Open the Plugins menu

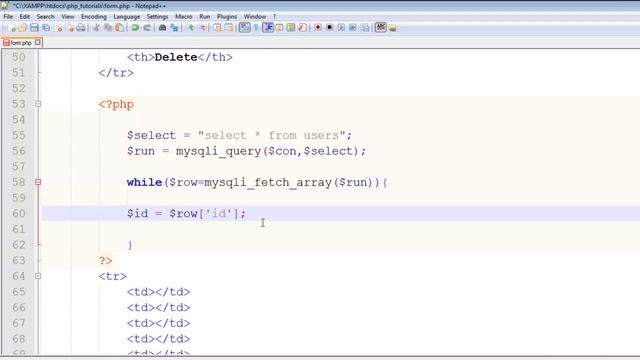(227, 17)
